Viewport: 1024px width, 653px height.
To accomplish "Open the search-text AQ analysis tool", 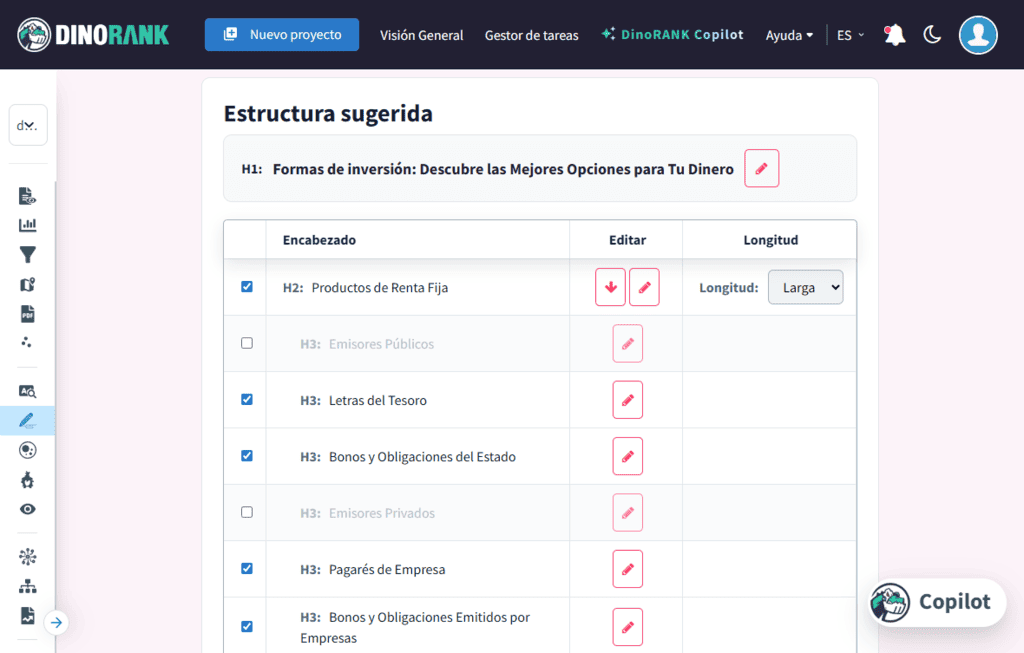I will (27, 390).
